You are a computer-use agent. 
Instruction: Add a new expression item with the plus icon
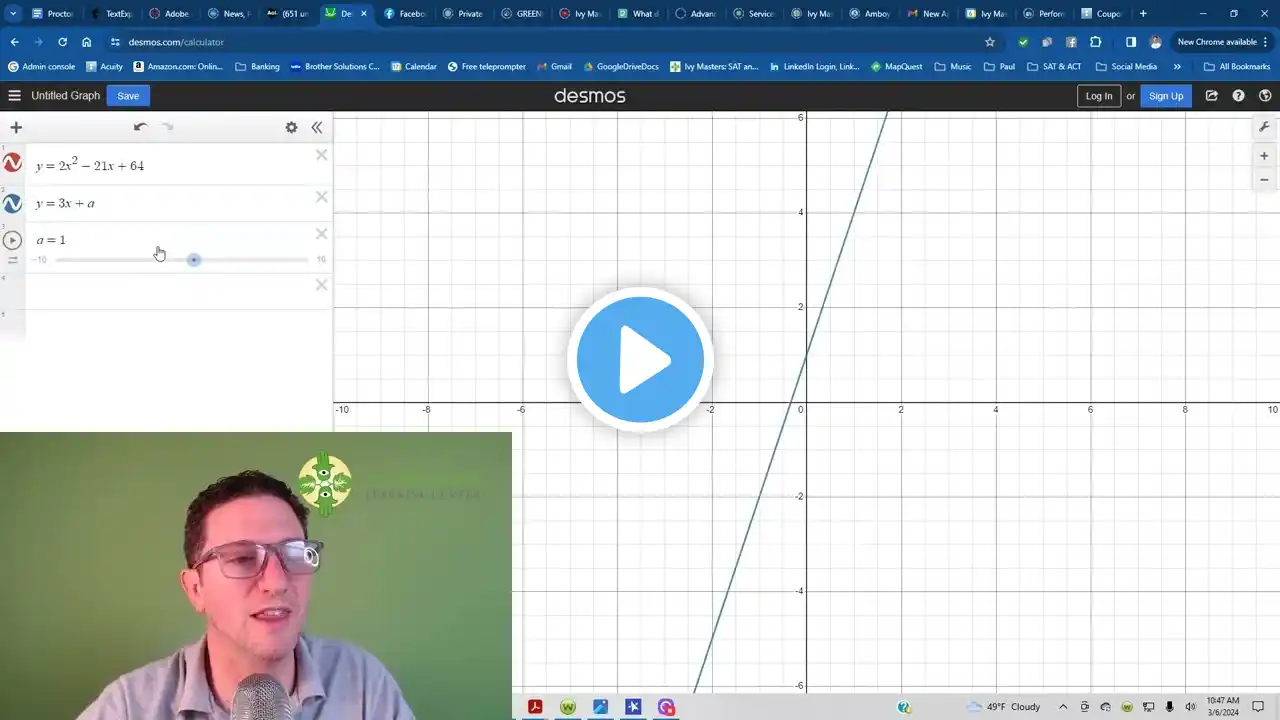pyautogui.click(x=16, y=127)
